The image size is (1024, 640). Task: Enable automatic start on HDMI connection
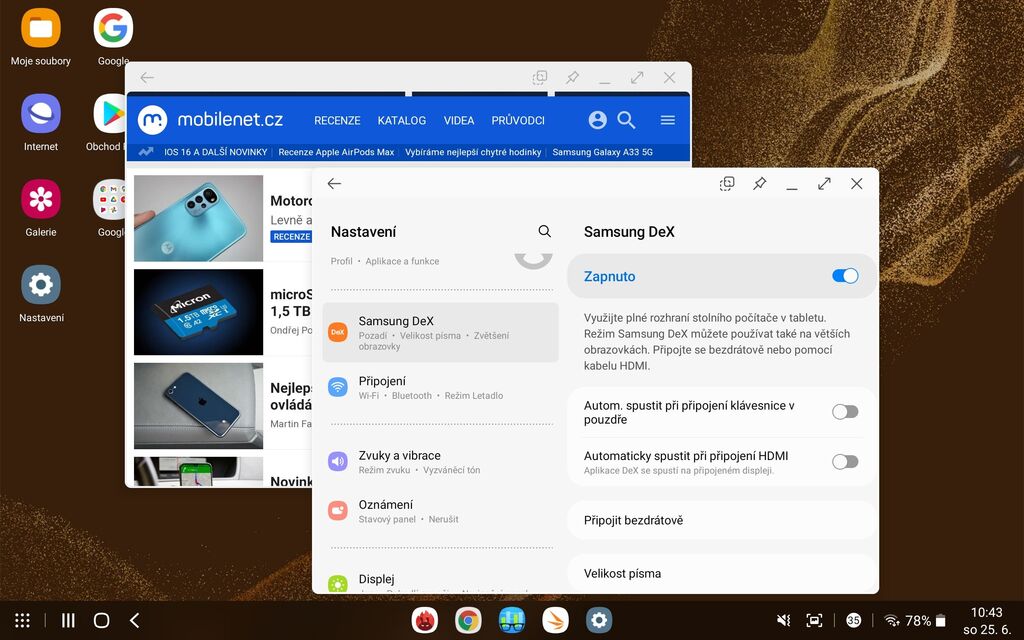(x=845, y=461)
